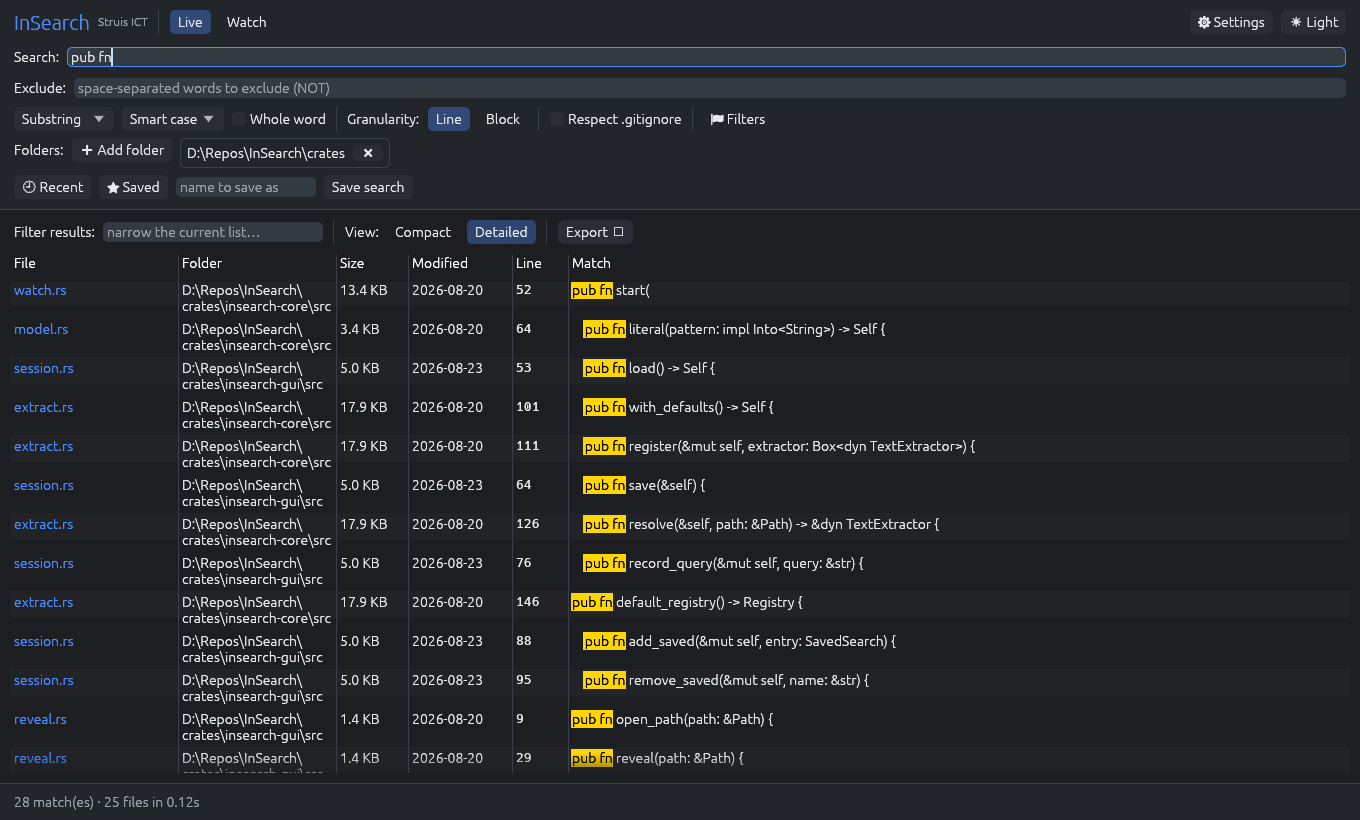
Task: Click the Struis ICT label
Action: coord(123,22)
